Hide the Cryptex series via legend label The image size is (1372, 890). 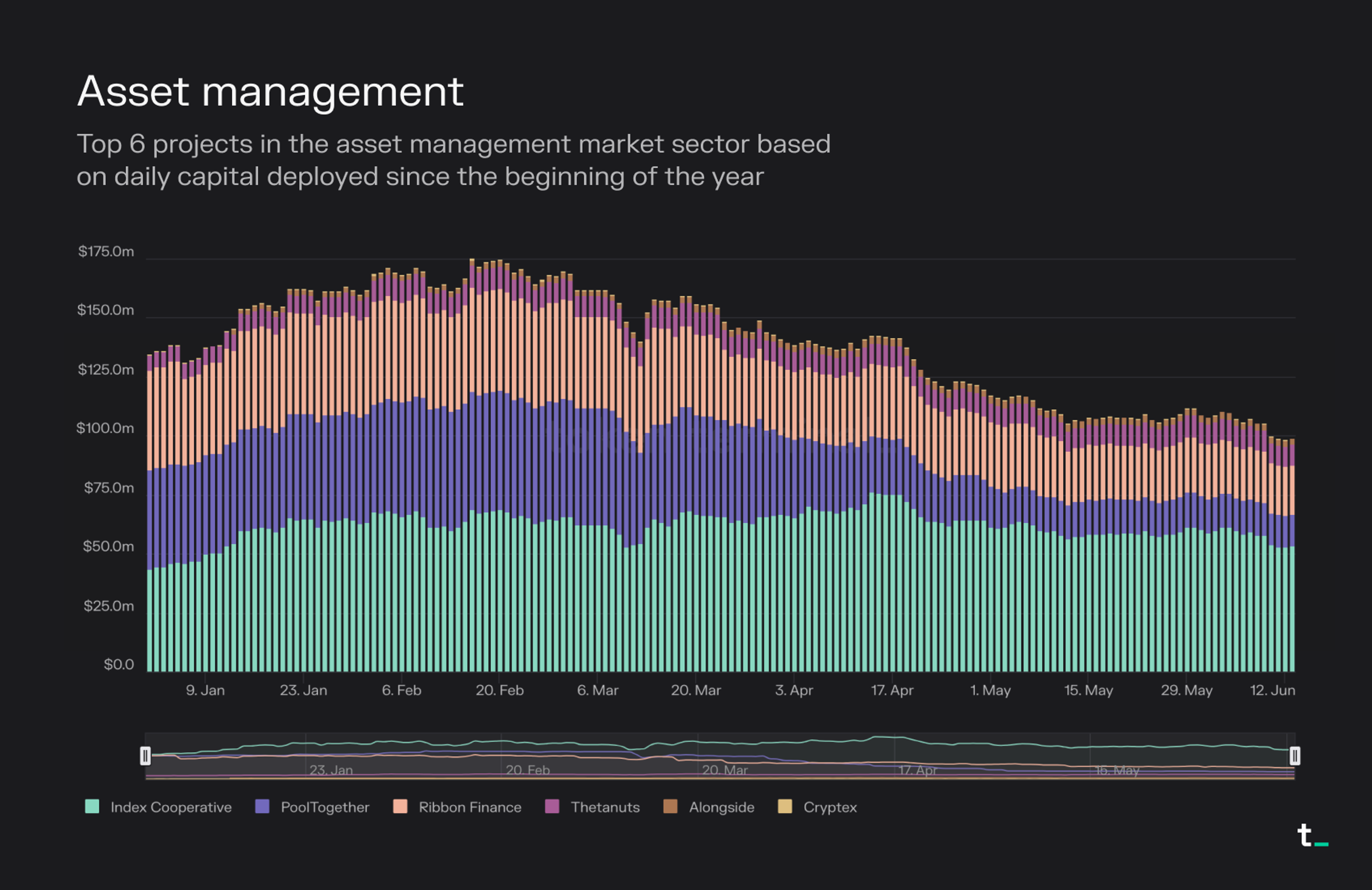click(830, 807)
